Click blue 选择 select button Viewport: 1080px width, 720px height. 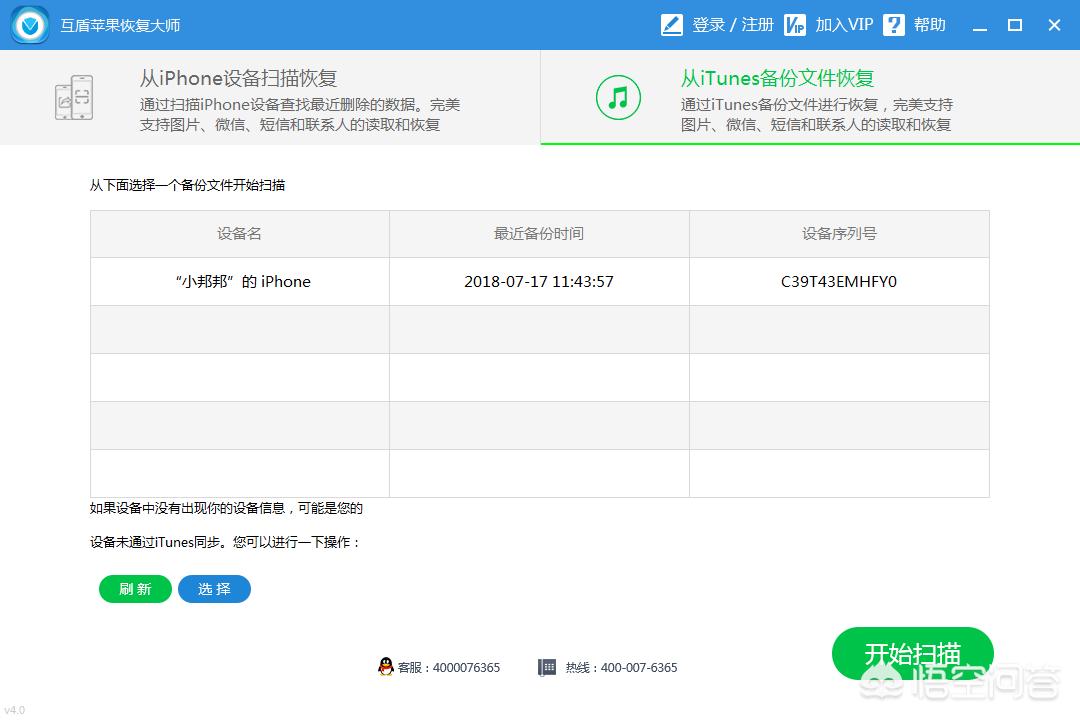(x=214, y=589)
